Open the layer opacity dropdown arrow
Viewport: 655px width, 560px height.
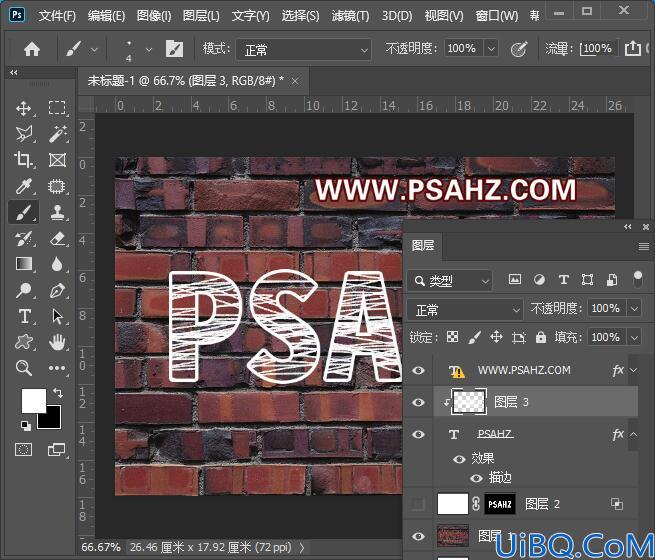click(634, 309)
